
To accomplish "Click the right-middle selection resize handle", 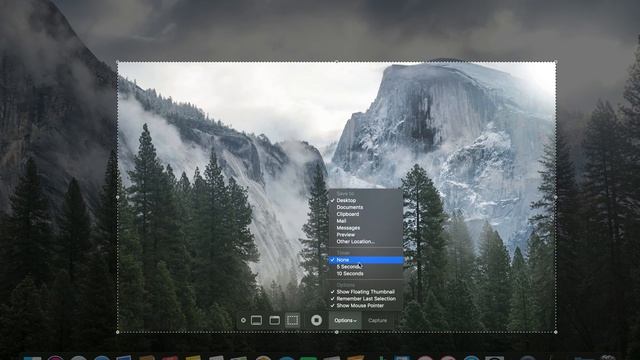I will 556,197.
